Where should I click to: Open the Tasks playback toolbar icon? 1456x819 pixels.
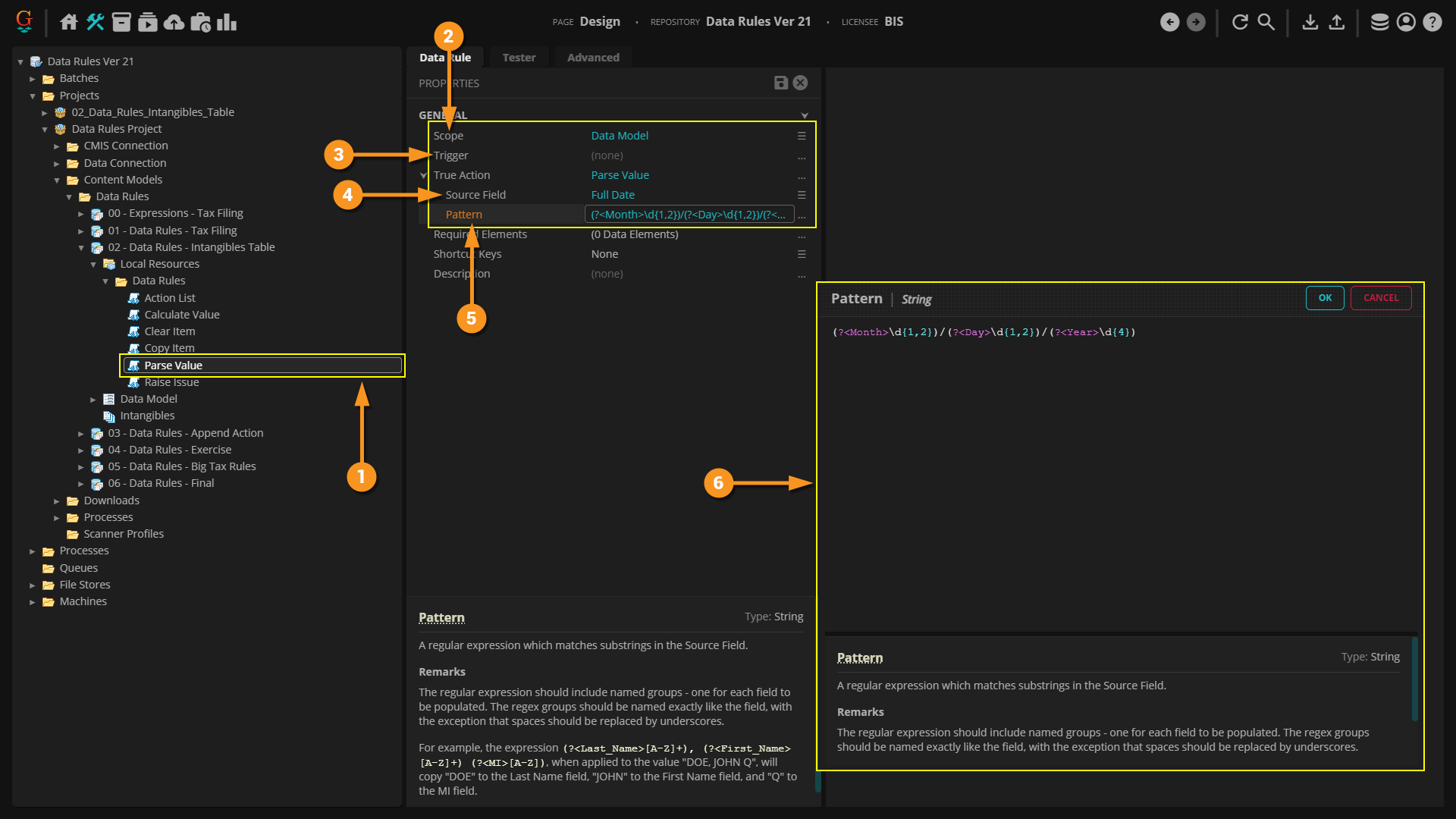pos(148,22)
